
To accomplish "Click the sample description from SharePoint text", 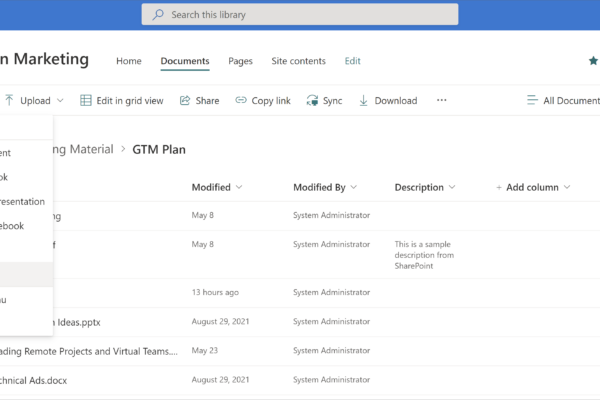I will [424, 255].
